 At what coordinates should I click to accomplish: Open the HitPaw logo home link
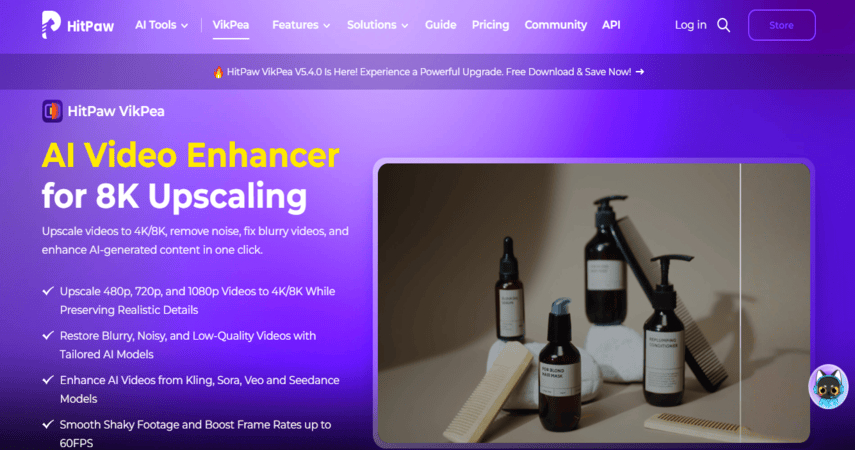click(x=77, y=25)
